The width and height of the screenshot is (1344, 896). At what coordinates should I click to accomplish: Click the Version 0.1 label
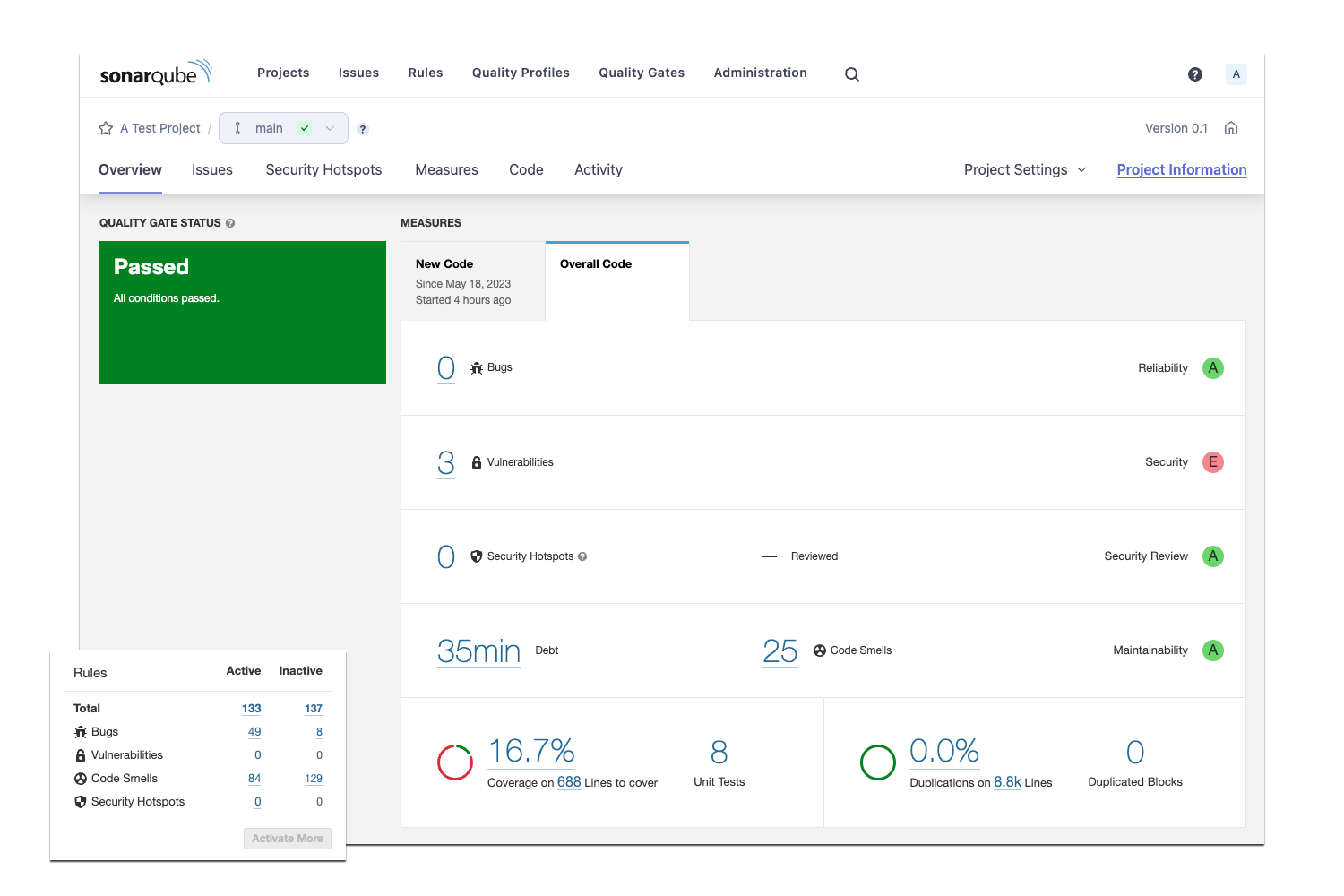1176,128
